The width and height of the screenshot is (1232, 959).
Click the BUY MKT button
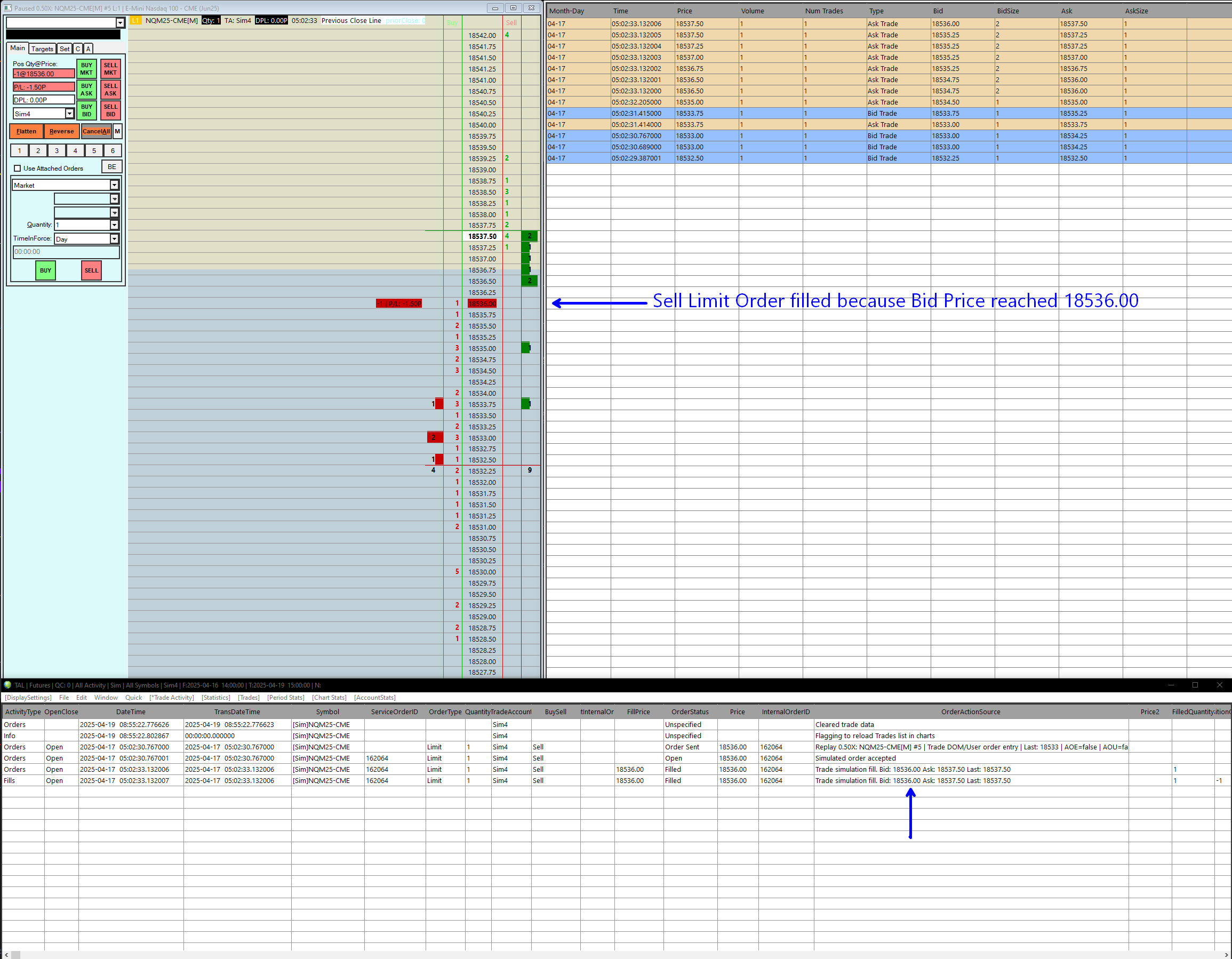coord(86,69)
